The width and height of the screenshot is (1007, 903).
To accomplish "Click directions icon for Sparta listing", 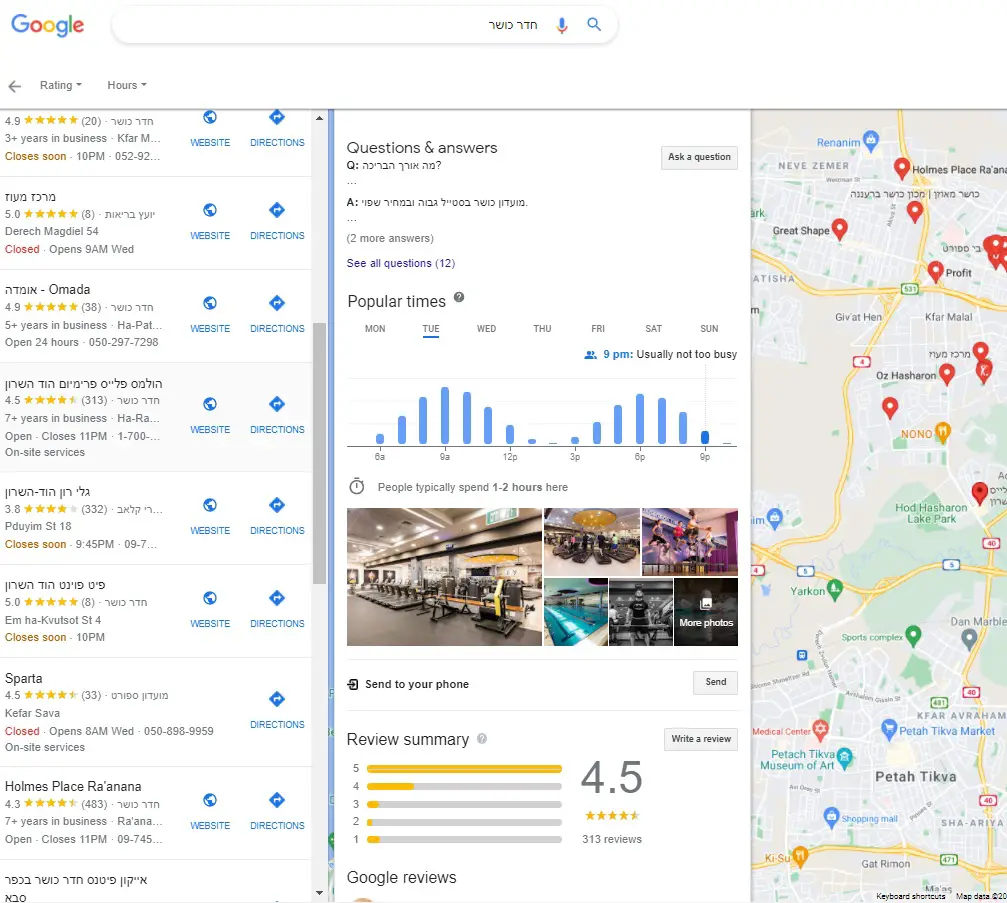I will click(277, 699).
